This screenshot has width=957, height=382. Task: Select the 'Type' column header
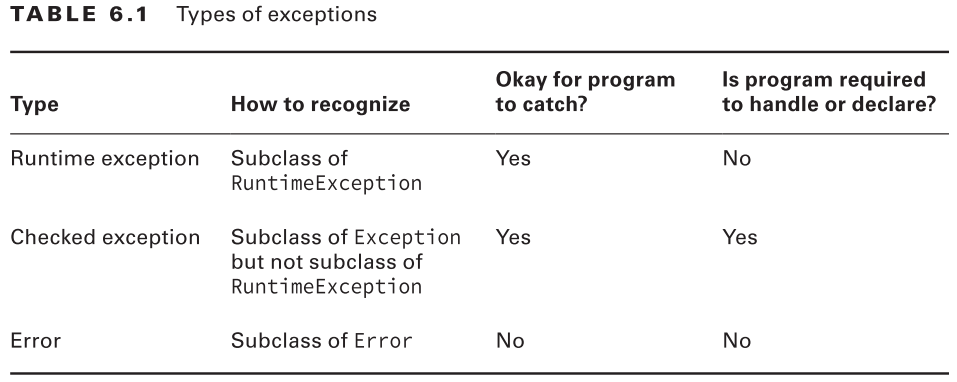pyautogui.click(x=35, y=104)
